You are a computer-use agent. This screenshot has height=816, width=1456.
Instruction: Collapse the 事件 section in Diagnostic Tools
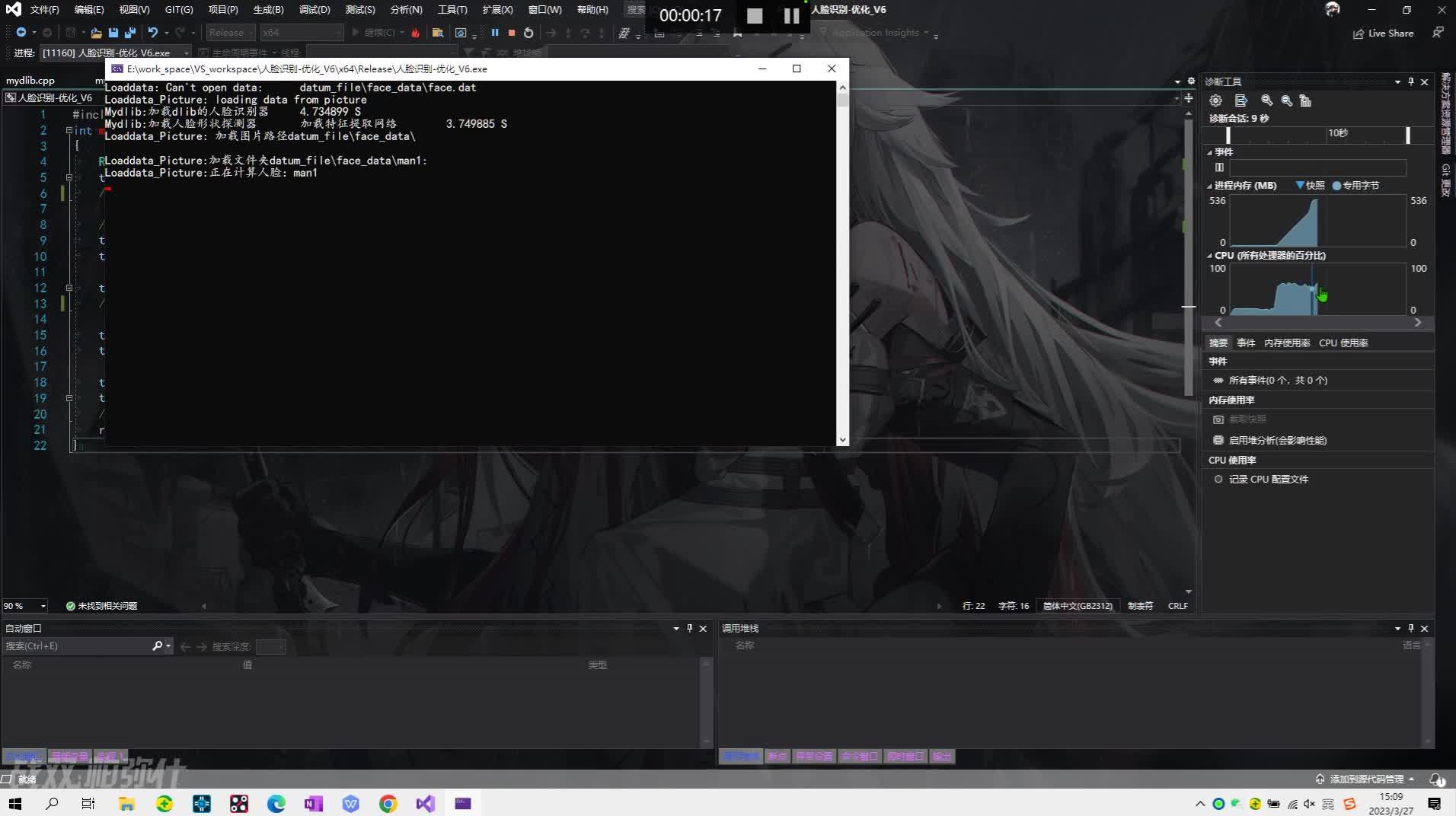tap(1211, 151)
